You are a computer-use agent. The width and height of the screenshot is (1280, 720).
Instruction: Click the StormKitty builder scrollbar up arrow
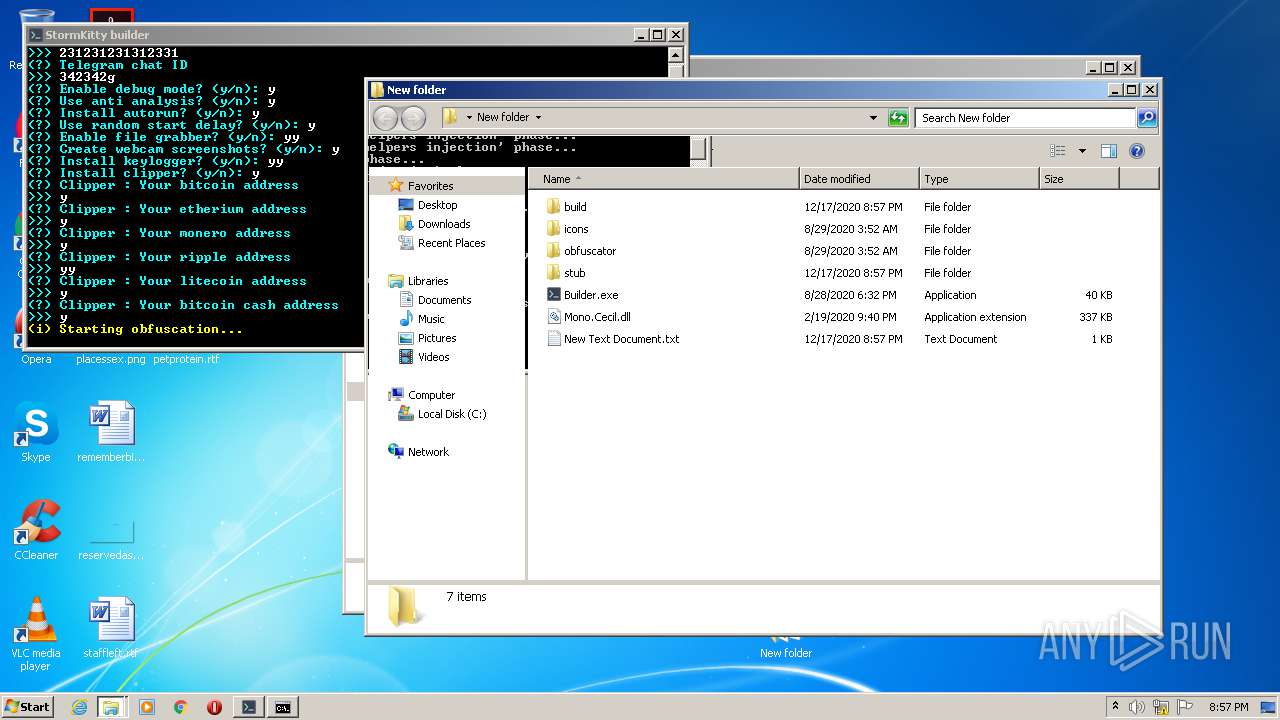point(676,54)
